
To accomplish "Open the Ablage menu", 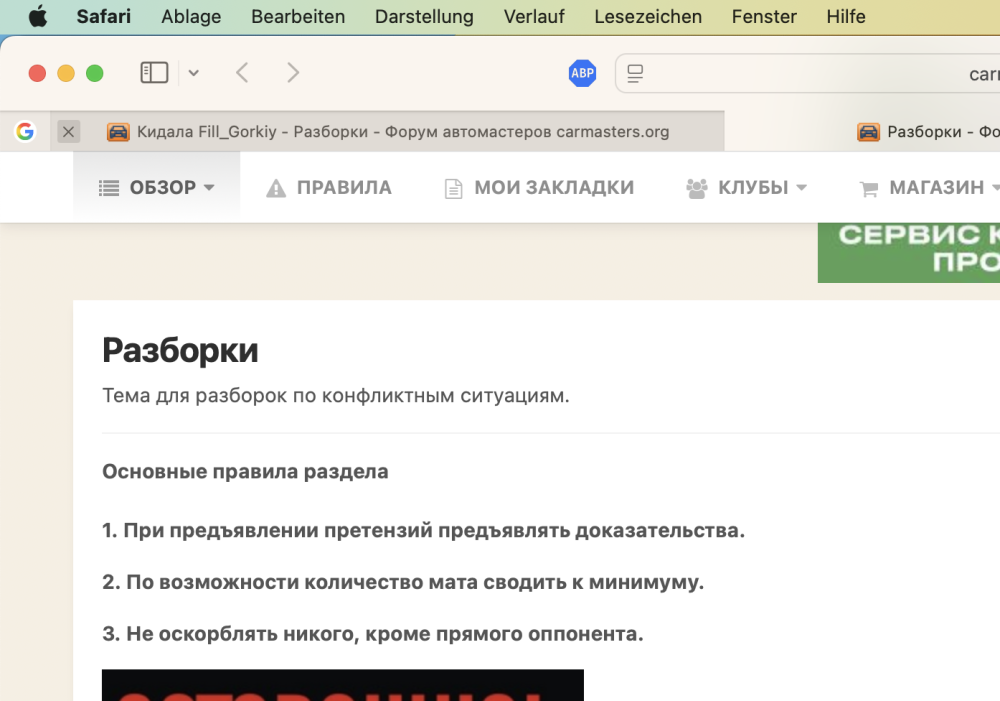I will tap(191, 16).
